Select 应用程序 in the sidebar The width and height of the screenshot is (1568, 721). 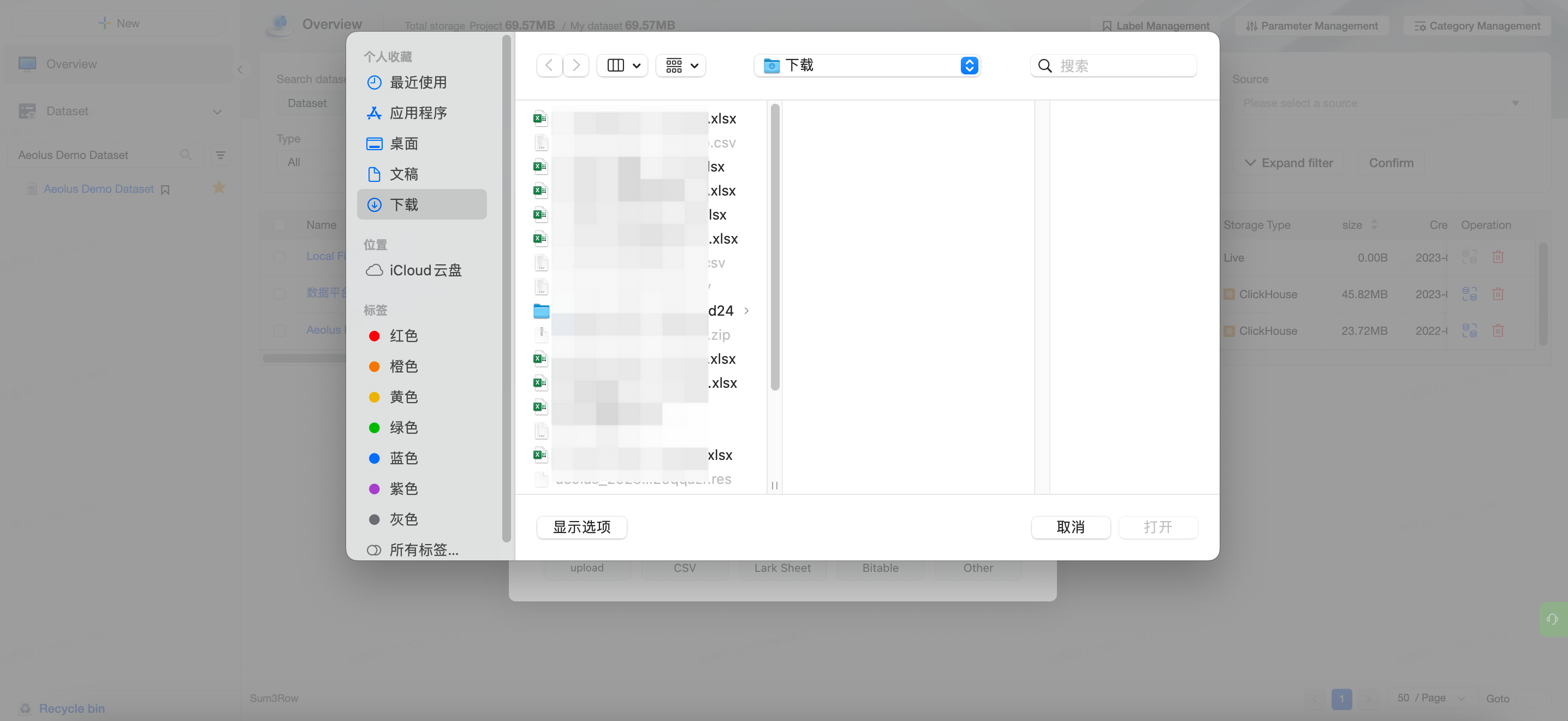(x=421, y=113)
